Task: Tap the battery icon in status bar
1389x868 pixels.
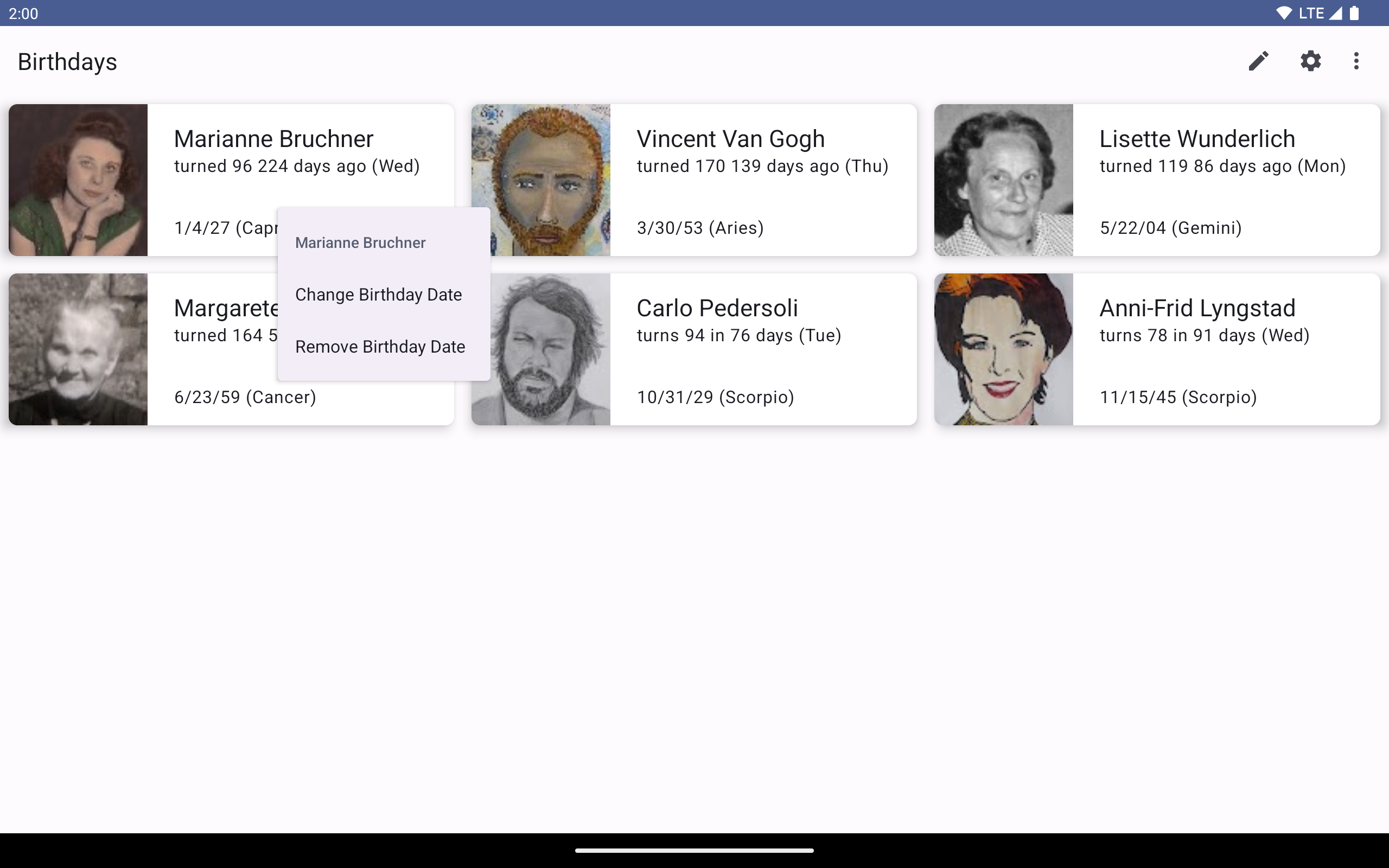Action: (x=1354, y=13)
